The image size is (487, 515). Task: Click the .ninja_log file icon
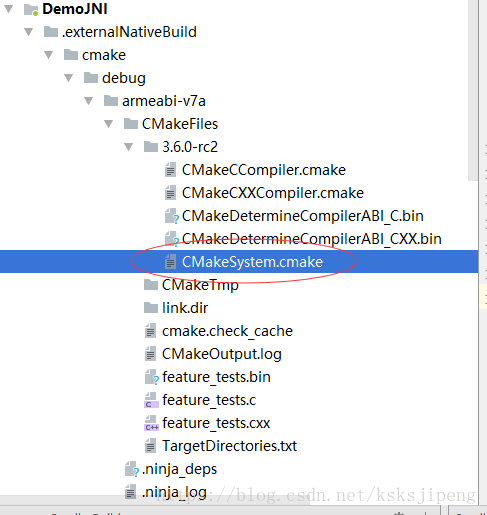point(130,492)
